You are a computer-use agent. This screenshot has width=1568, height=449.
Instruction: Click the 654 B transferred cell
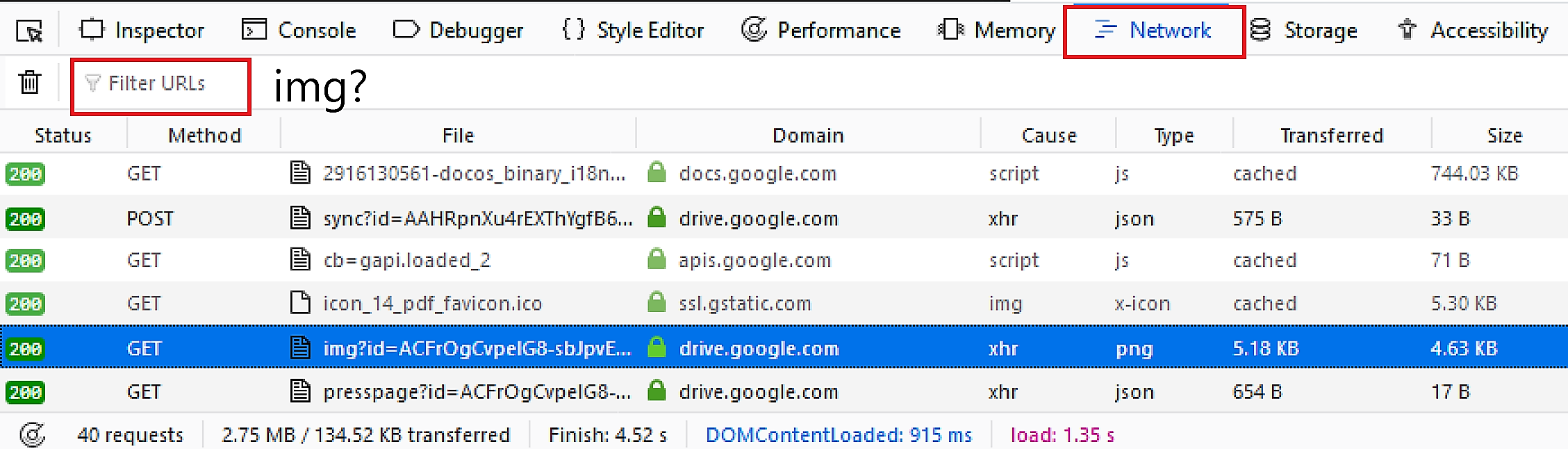coord(1257,392)
